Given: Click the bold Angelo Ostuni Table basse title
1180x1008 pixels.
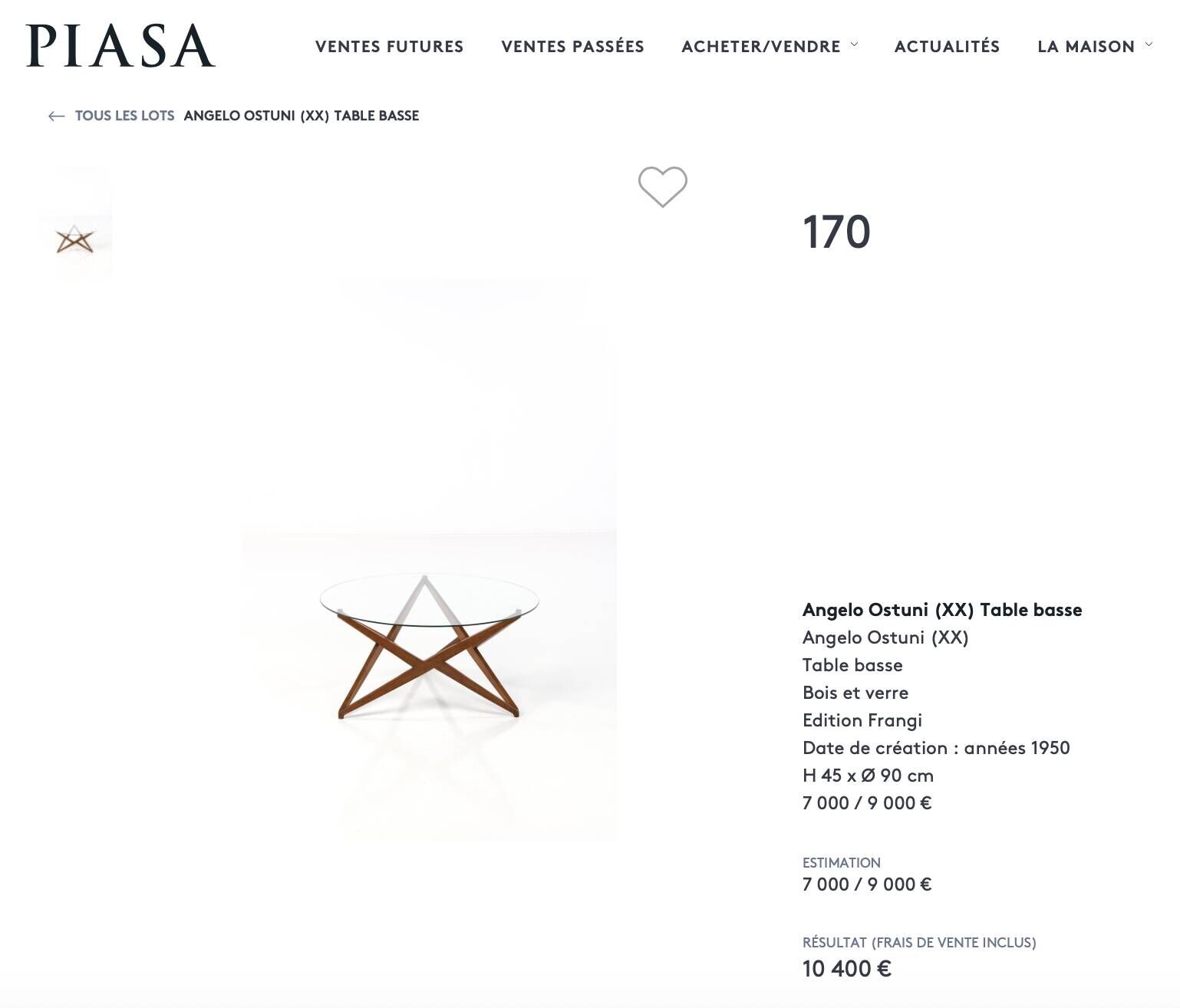Looking at the screenshot, I should click(x=941, y=610).
